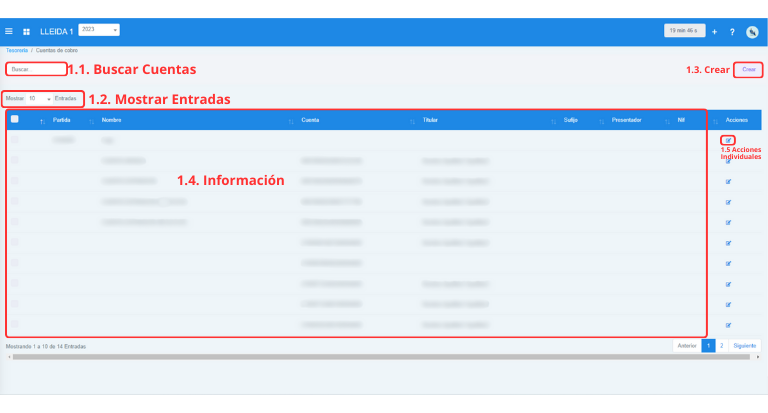Open the Tesorería breadcrumb link
Viewport: 768px width, 413px height.
pyautogui.click(x=17, y=50)
